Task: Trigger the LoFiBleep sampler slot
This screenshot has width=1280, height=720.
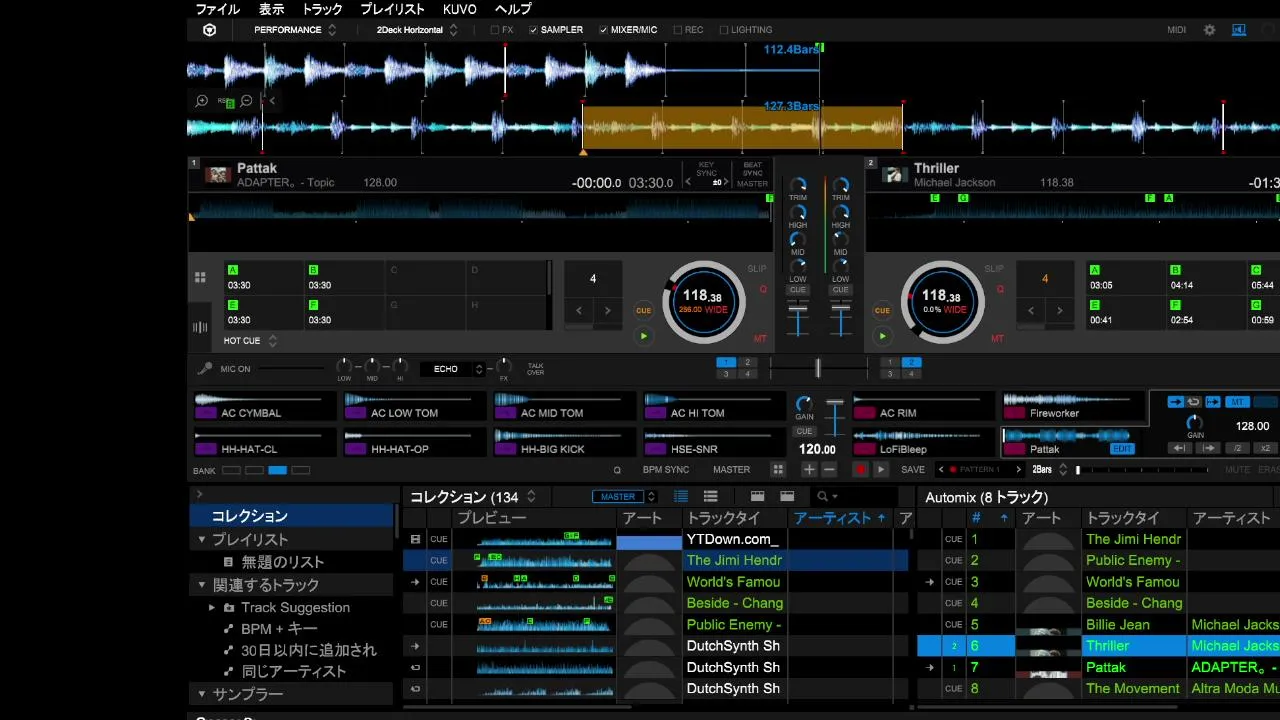Action: [924, 443]
